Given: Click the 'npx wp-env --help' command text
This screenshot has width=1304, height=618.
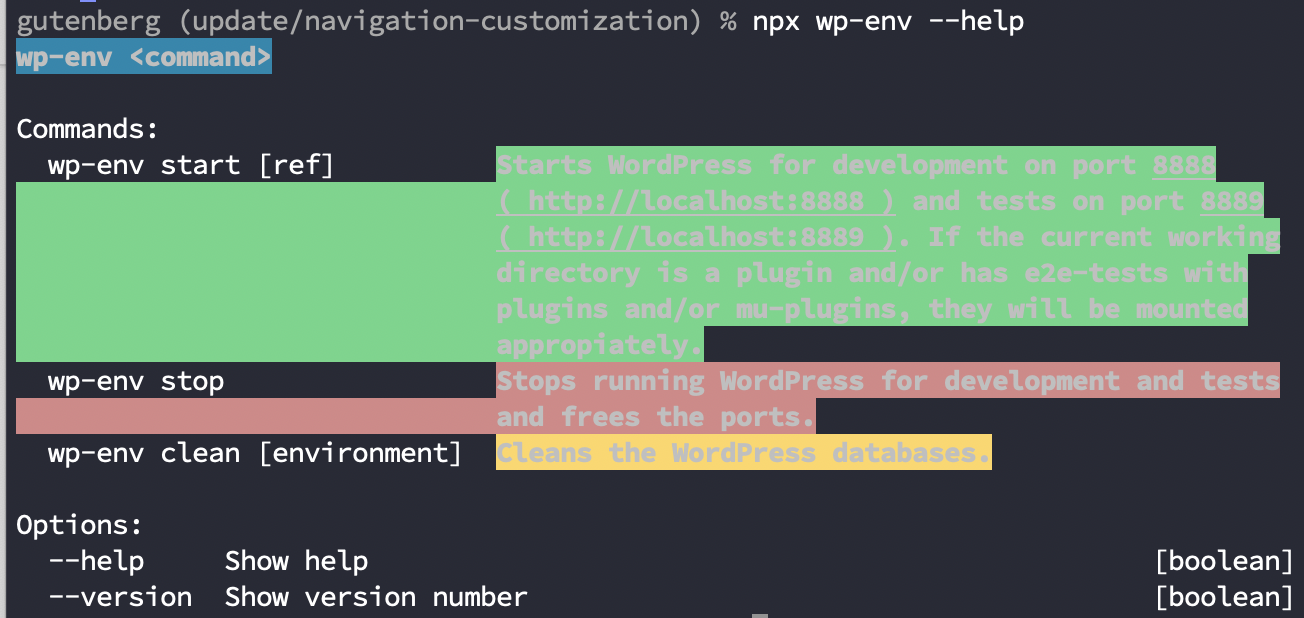Looking at the screenshot, I should click(x=888, y=21).
